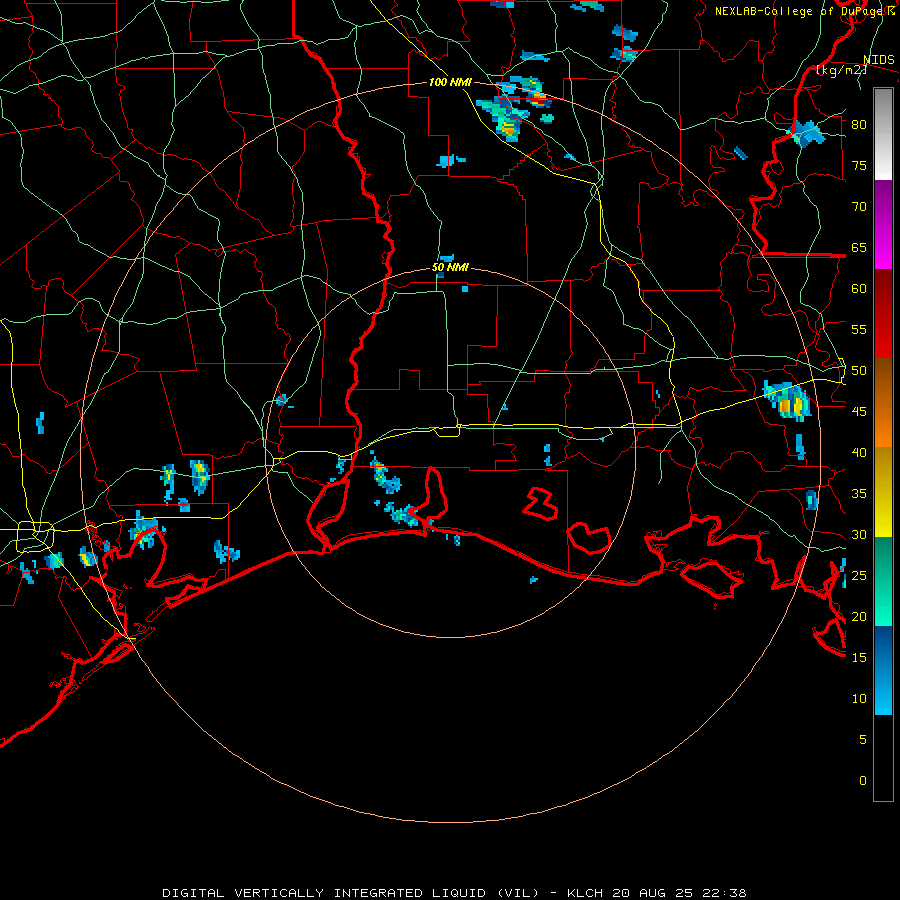Click the scale value 10
900x900 pixels.
point(859,699)
